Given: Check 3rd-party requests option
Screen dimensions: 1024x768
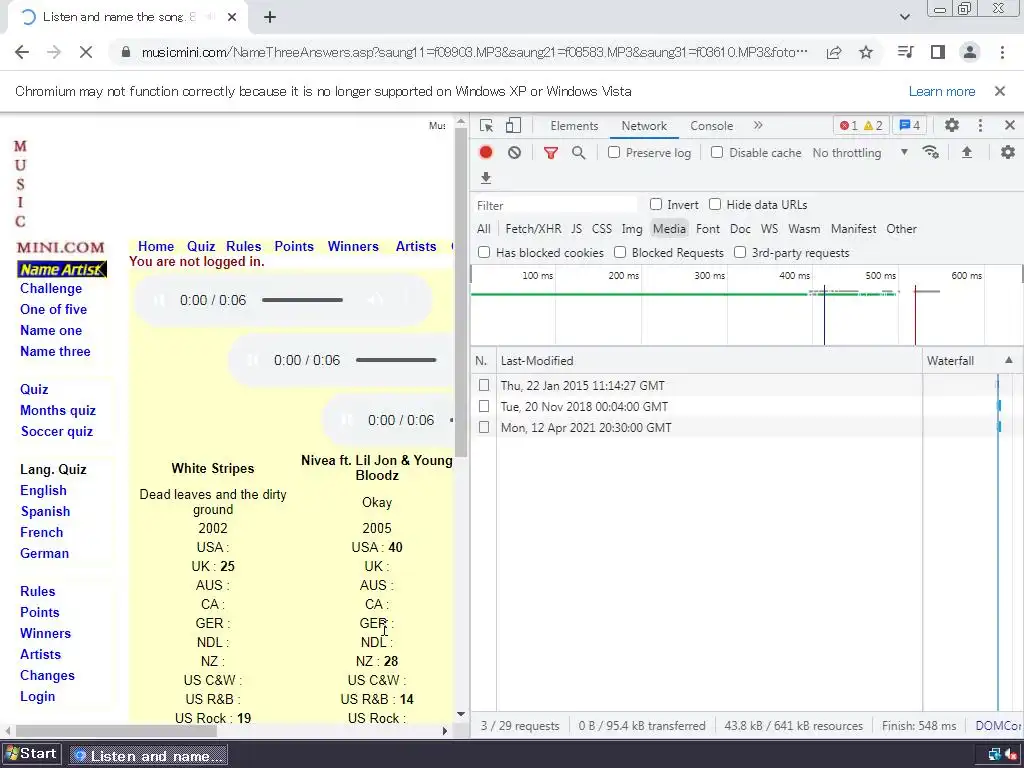Looking at the screenshot, I should (740, 252).
